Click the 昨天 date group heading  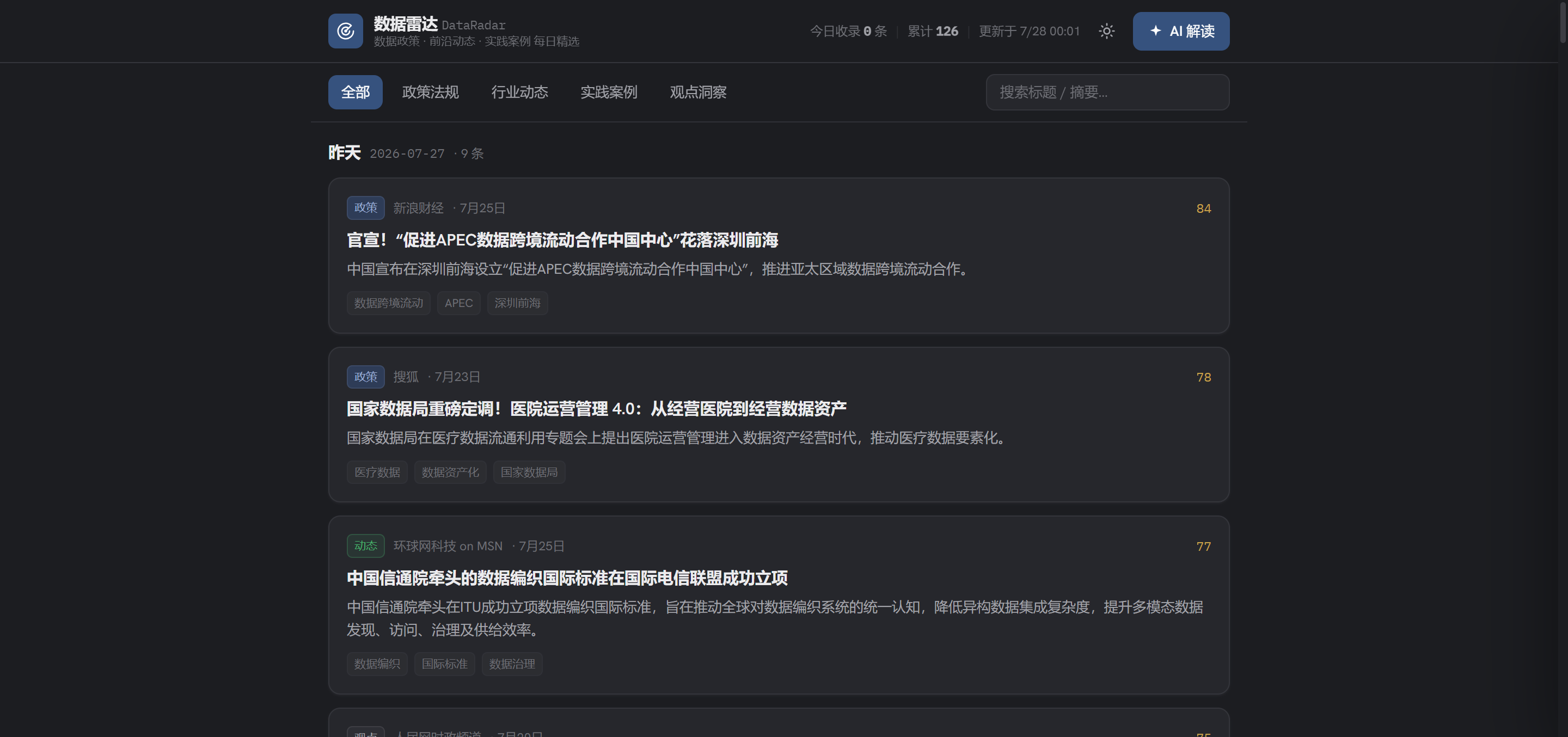point(344,153)
